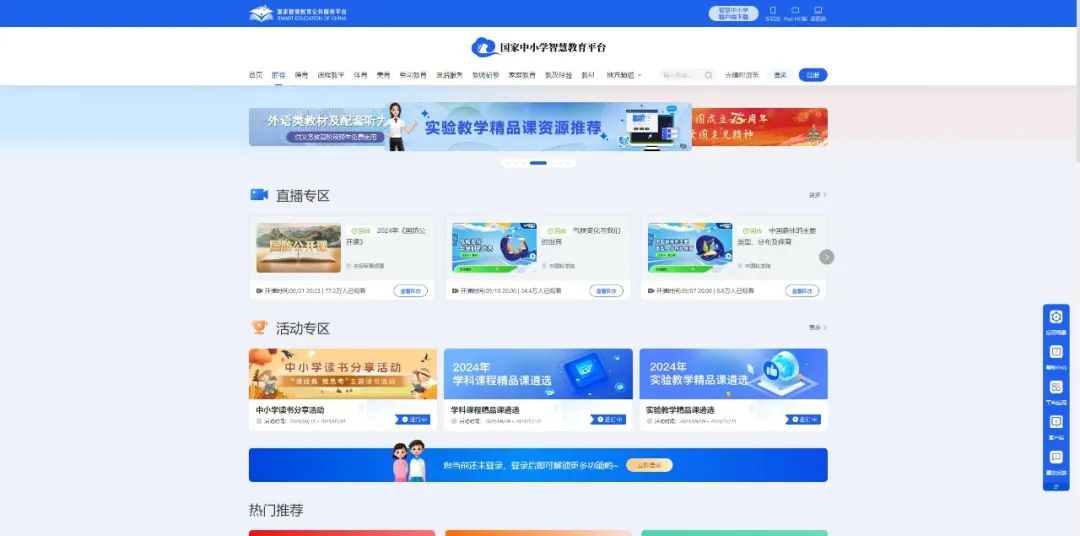Select the highlighted active carousel indicator
Image resolution: width=1080 pixels, height=536 pixels.
[539, 163]
